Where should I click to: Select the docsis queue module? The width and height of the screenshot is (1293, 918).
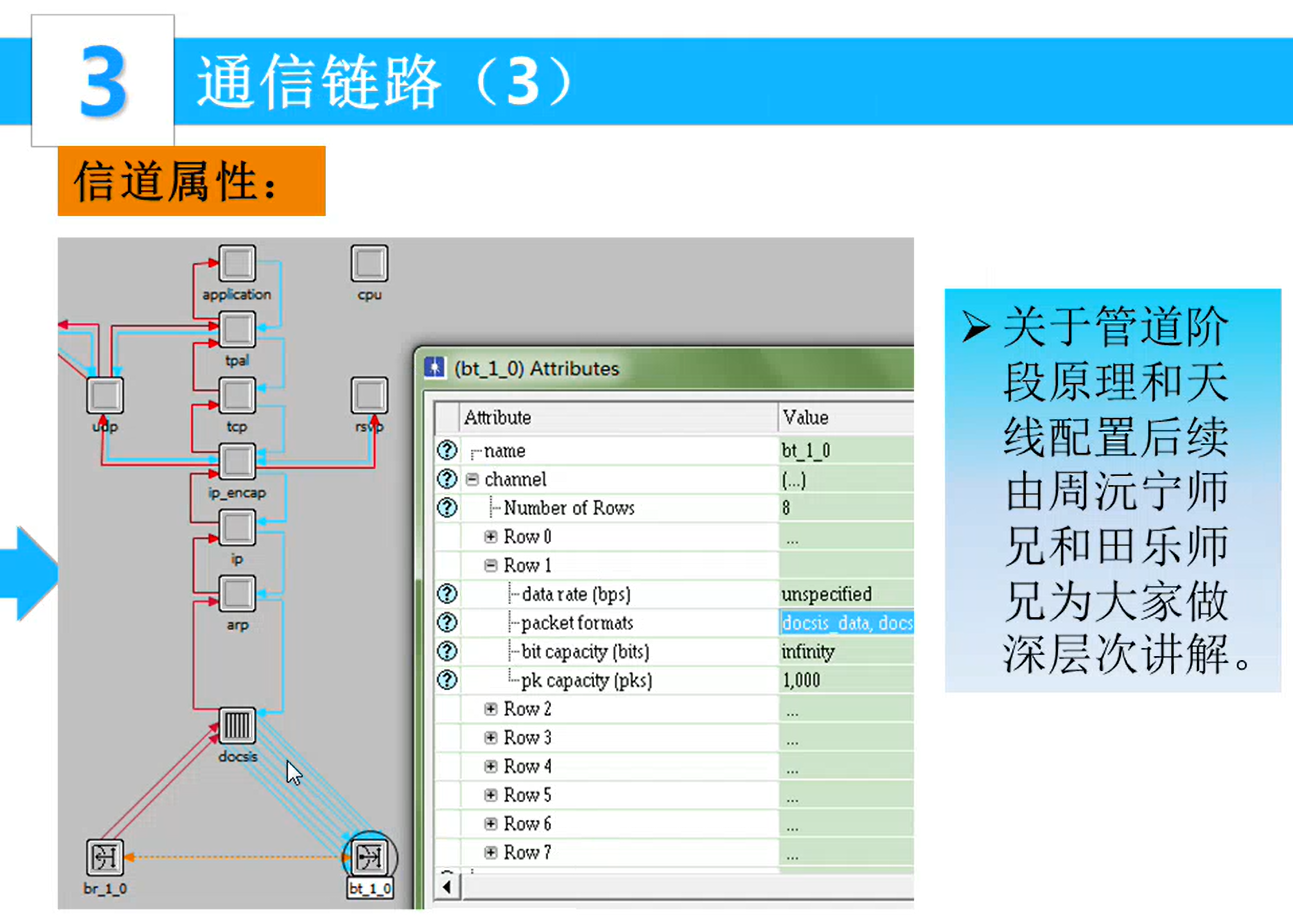237,726
